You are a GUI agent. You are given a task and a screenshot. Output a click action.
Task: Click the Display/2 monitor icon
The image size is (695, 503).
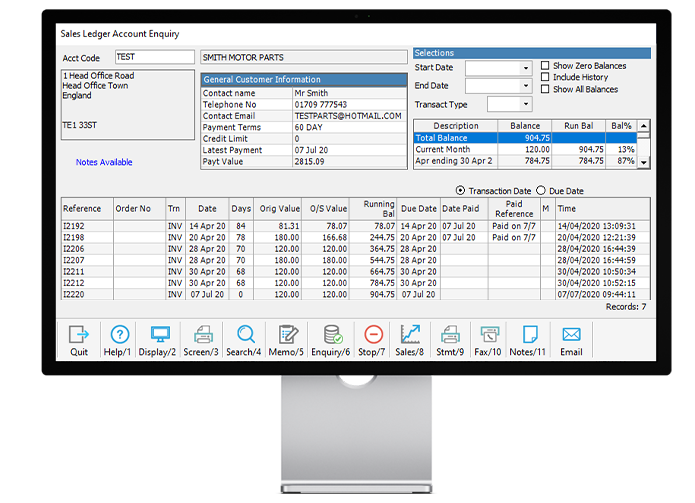pos(160,335)
